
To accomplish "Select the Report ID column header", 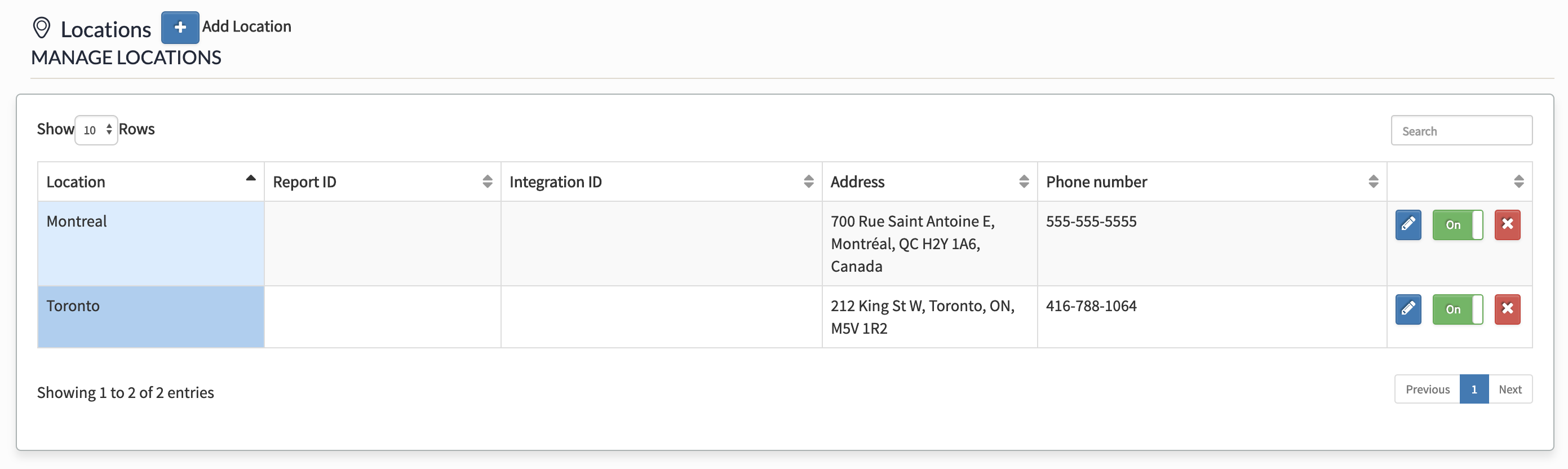I will (x=304, y=181).
